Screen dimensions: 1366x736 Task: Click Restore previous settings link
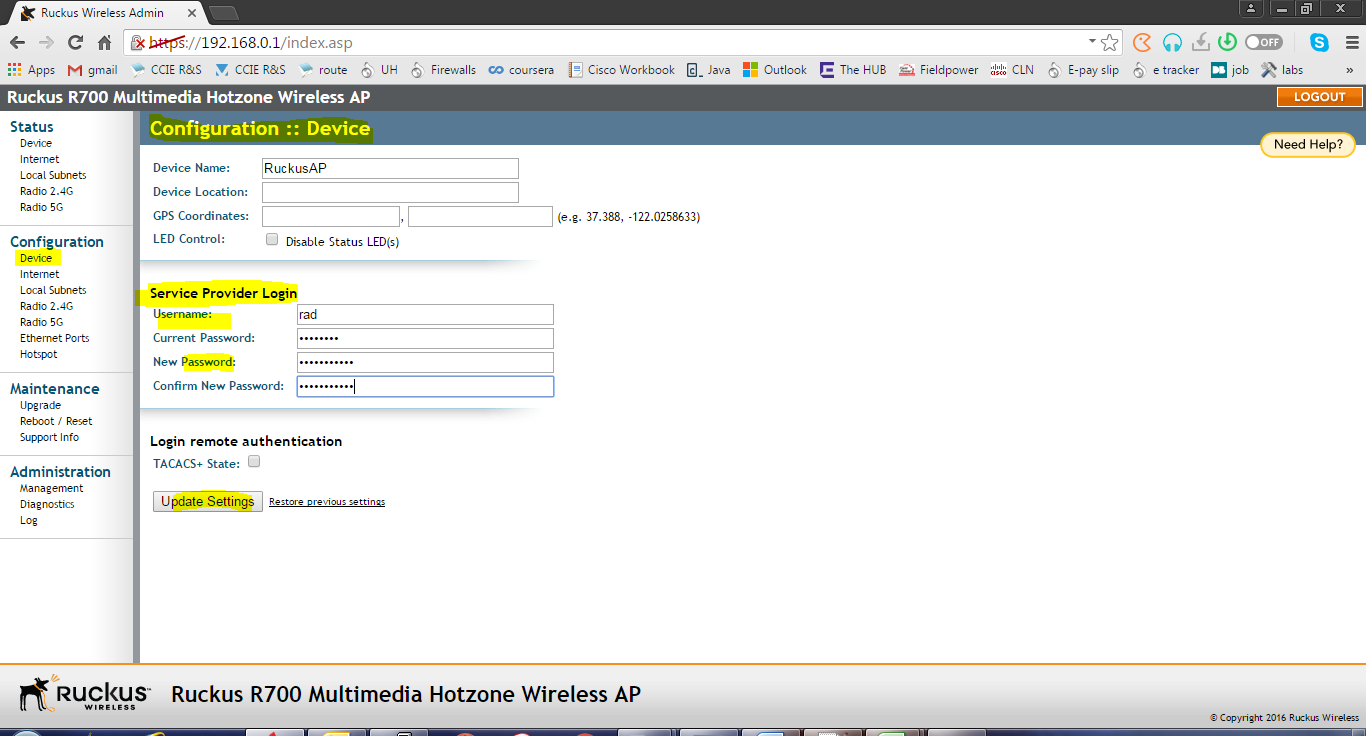pos(326,501)
